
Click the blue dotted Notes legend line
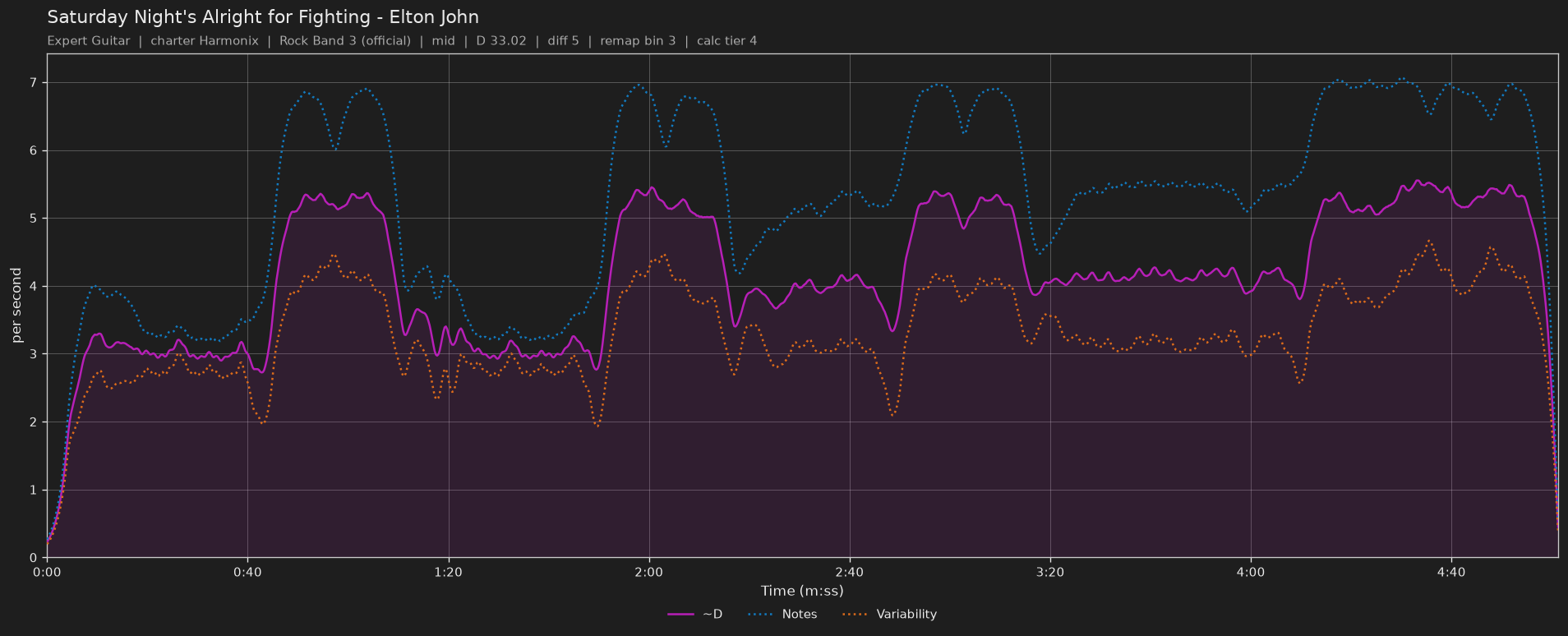(x=761, y=615)
